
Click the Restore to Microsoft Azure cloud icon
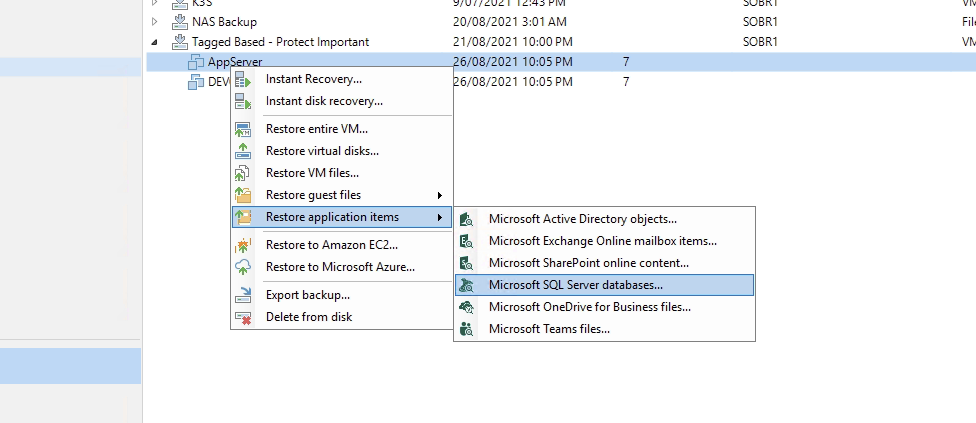tap(243, 267)
